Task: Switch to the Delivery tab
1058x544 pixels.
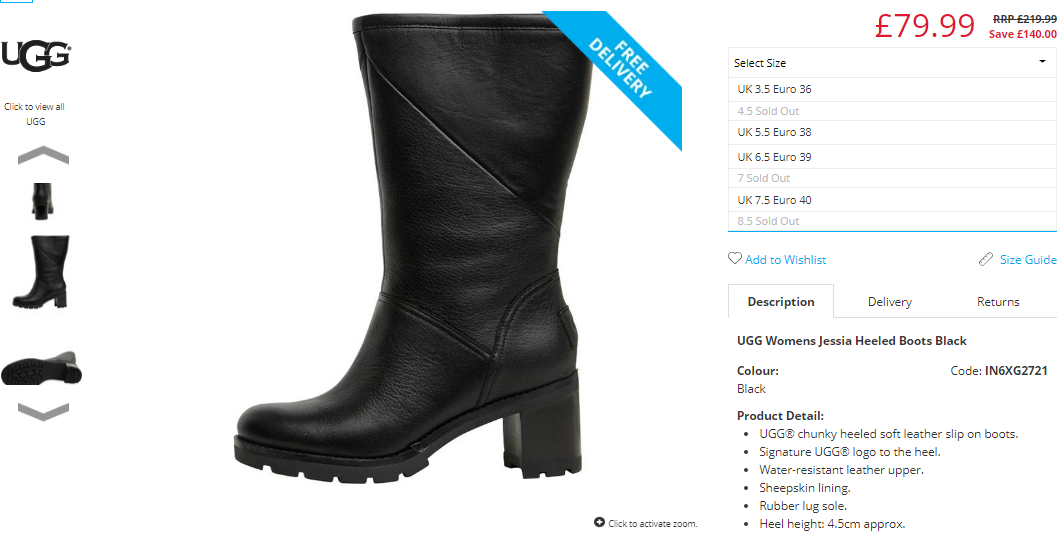Action: [x=889, y=302]
